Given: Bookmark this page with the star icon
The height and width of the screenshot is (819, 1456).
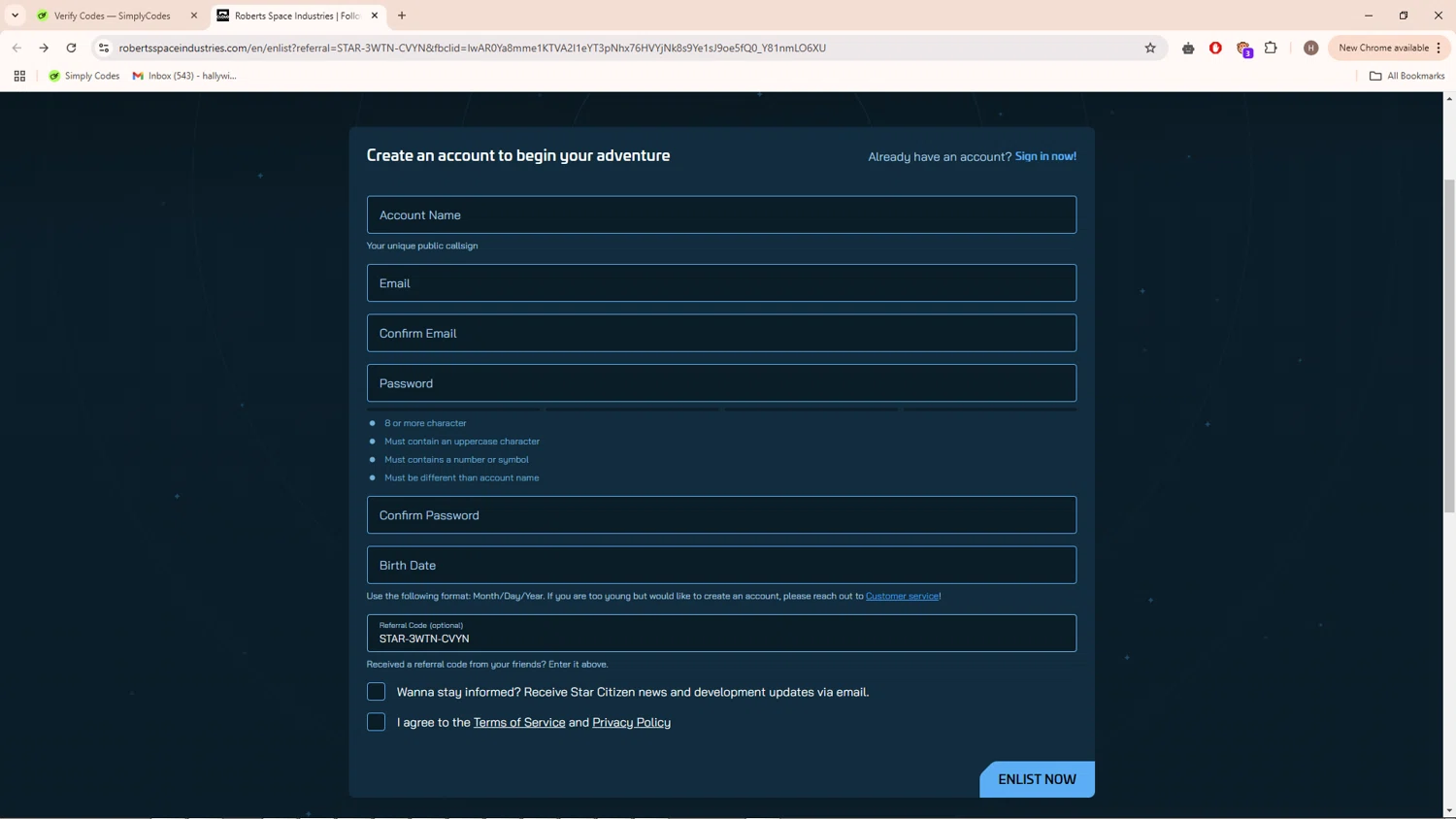Looking at the screenshot, I should 1150,48.
